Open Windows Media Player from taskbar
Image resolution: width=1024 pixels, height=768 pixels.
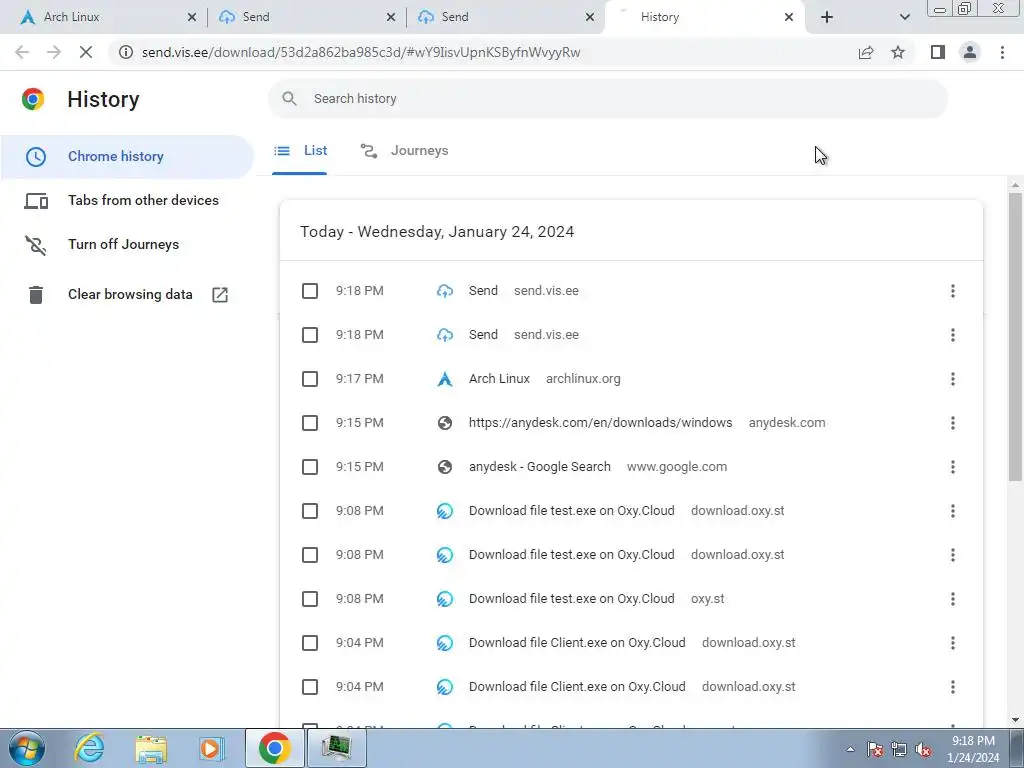pos(211,748)
